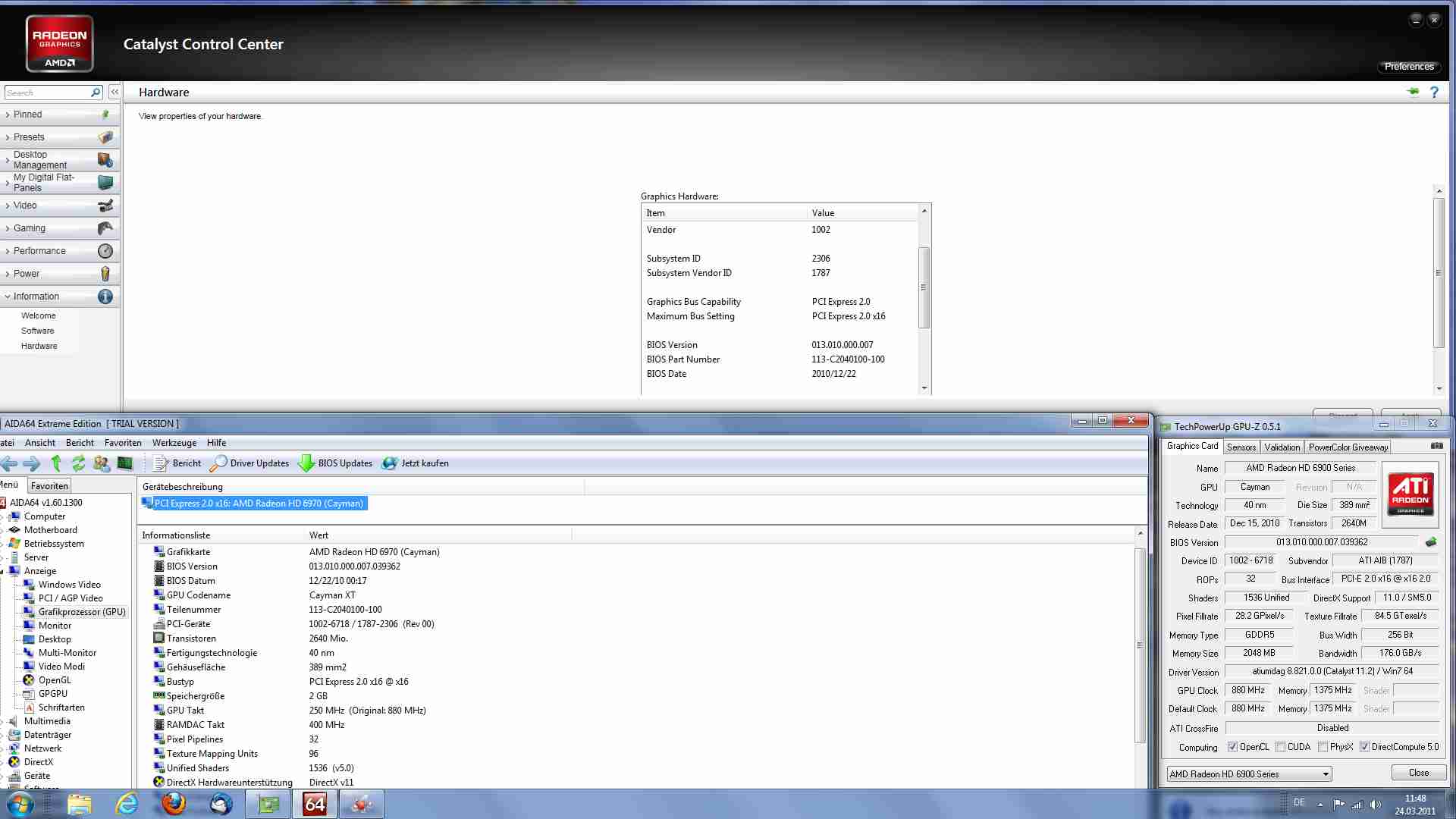Expand Desktop Management section
Screen dimensions: 1456x819
(60, 160)
